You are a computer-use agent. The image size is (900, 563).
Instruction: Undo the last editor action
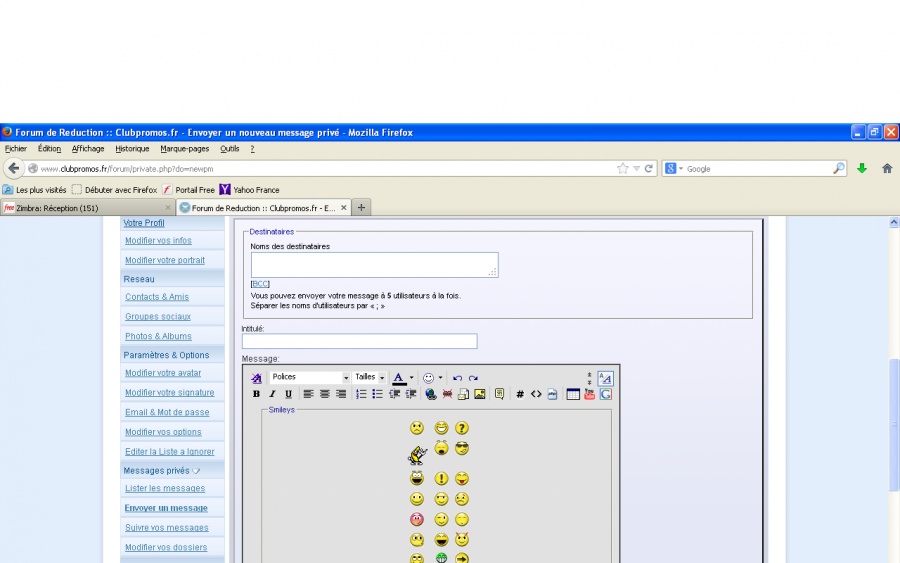pyautogui.click(x=457, y=378)
